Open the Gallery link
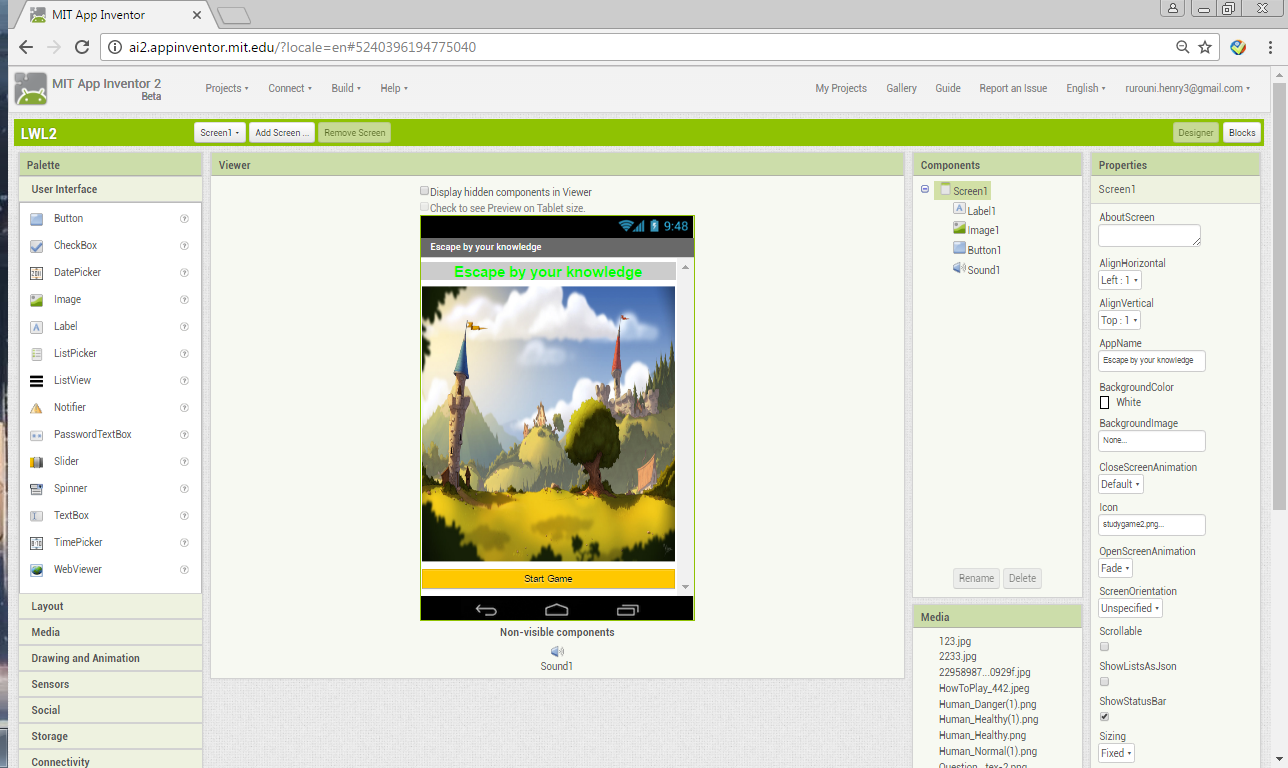Image resolution: width=1288 pixels, height=768 pixels. (x=901, y=88)
